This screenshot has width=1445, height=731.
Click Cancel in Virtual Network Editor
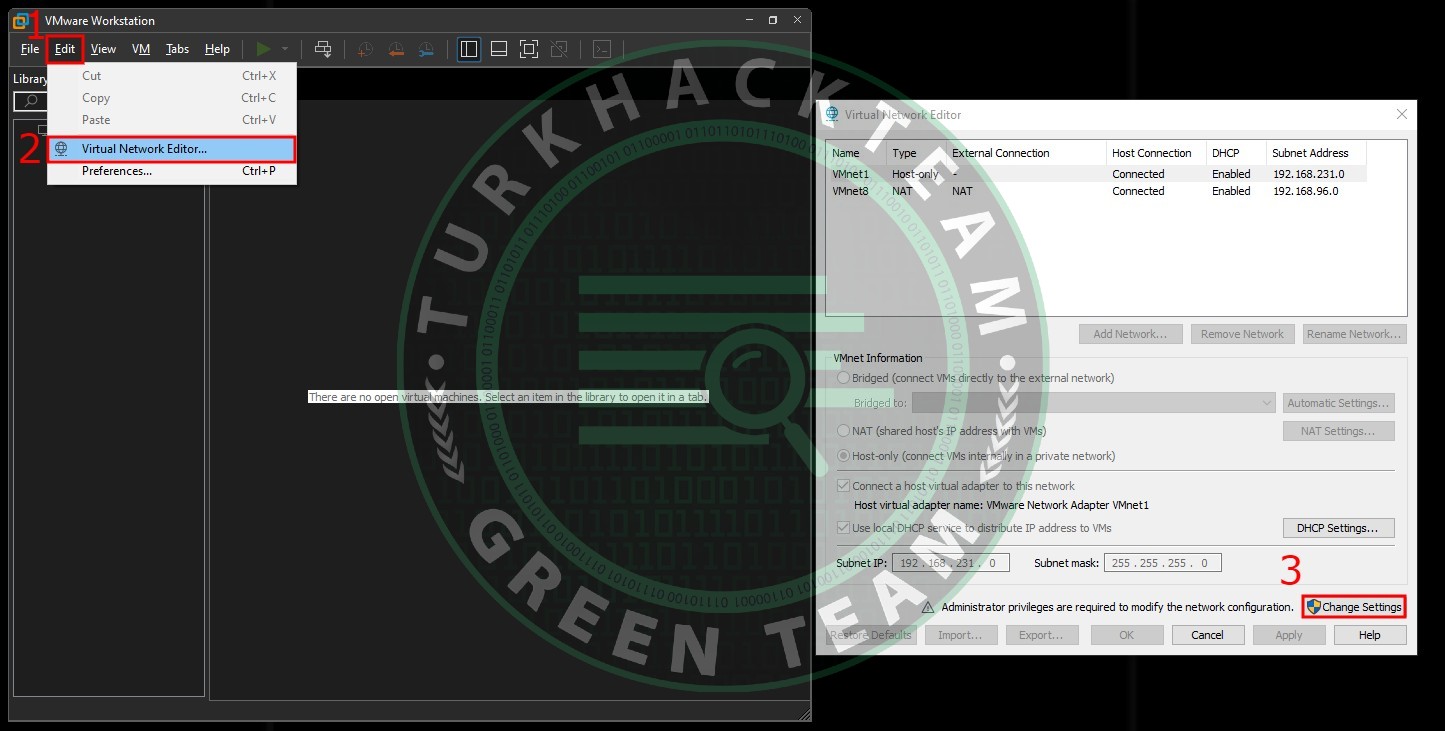click(1207, 635)
